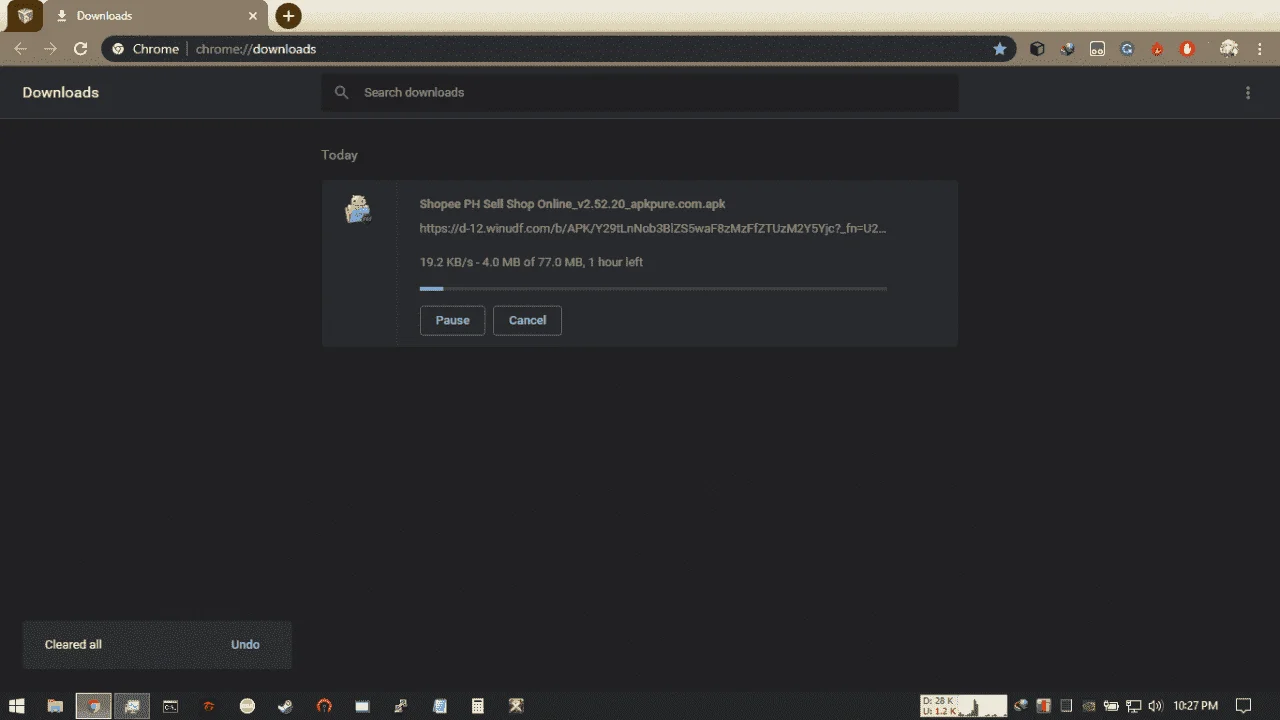This screenshot has height=720, width=1280.
Task: Undo the Cleared all action
Action: click(x=245, y=645)
